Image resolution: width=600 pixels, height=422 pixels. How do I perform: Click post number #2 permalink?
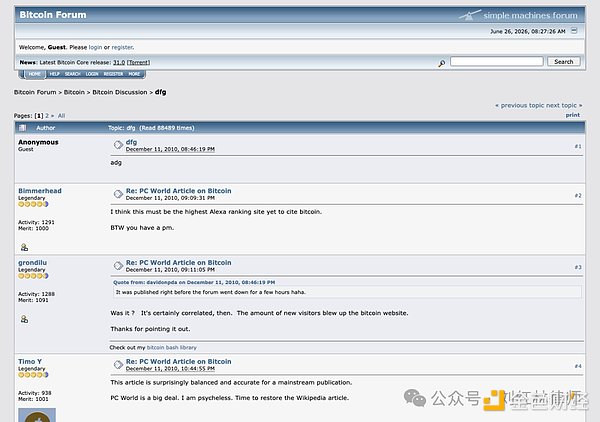point(578,196)
